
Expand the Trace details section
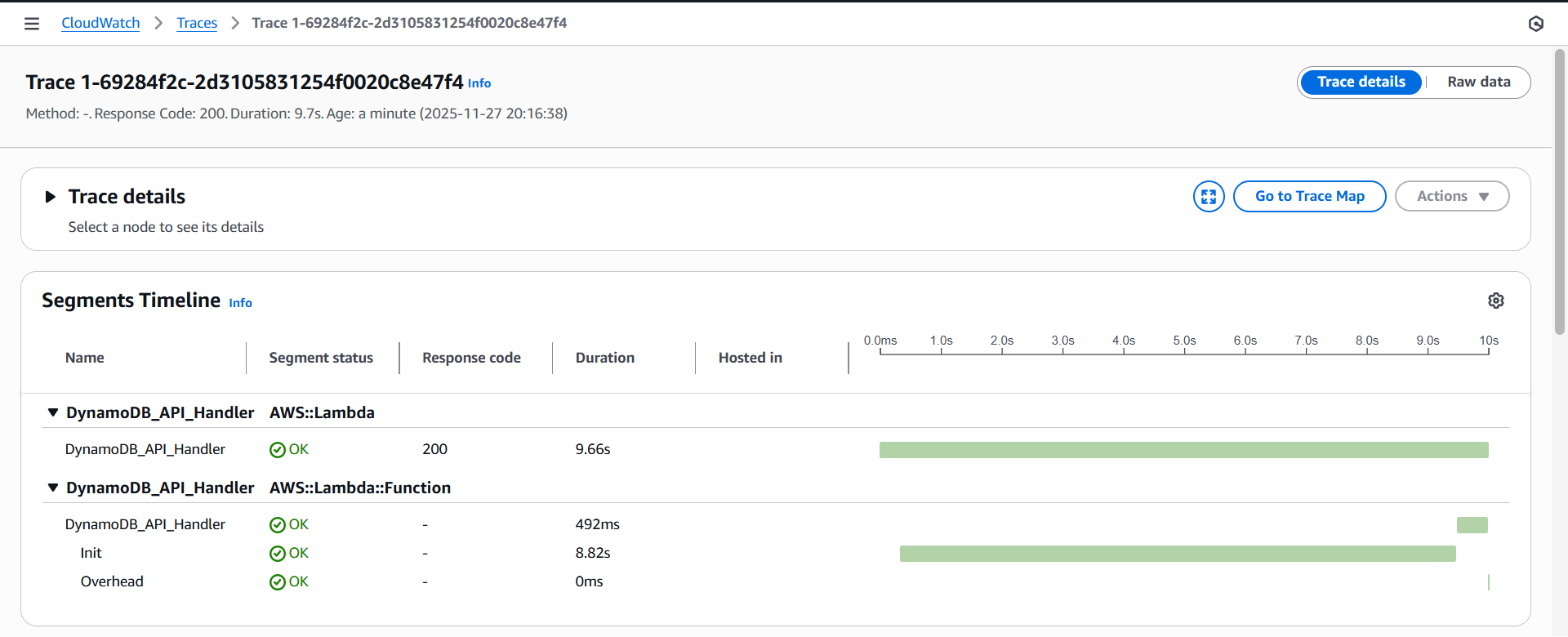(x=51, y=197)
